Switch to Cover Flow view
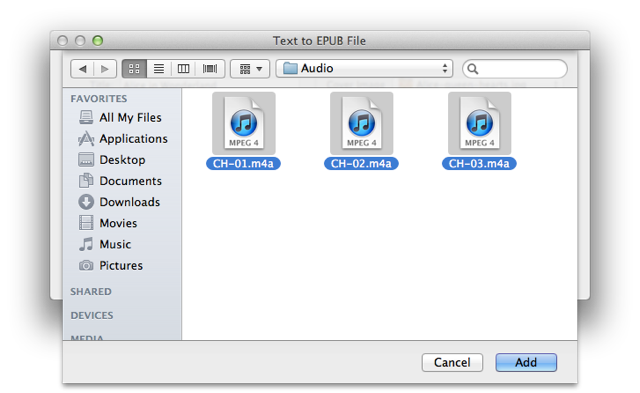 click(210, 69)
